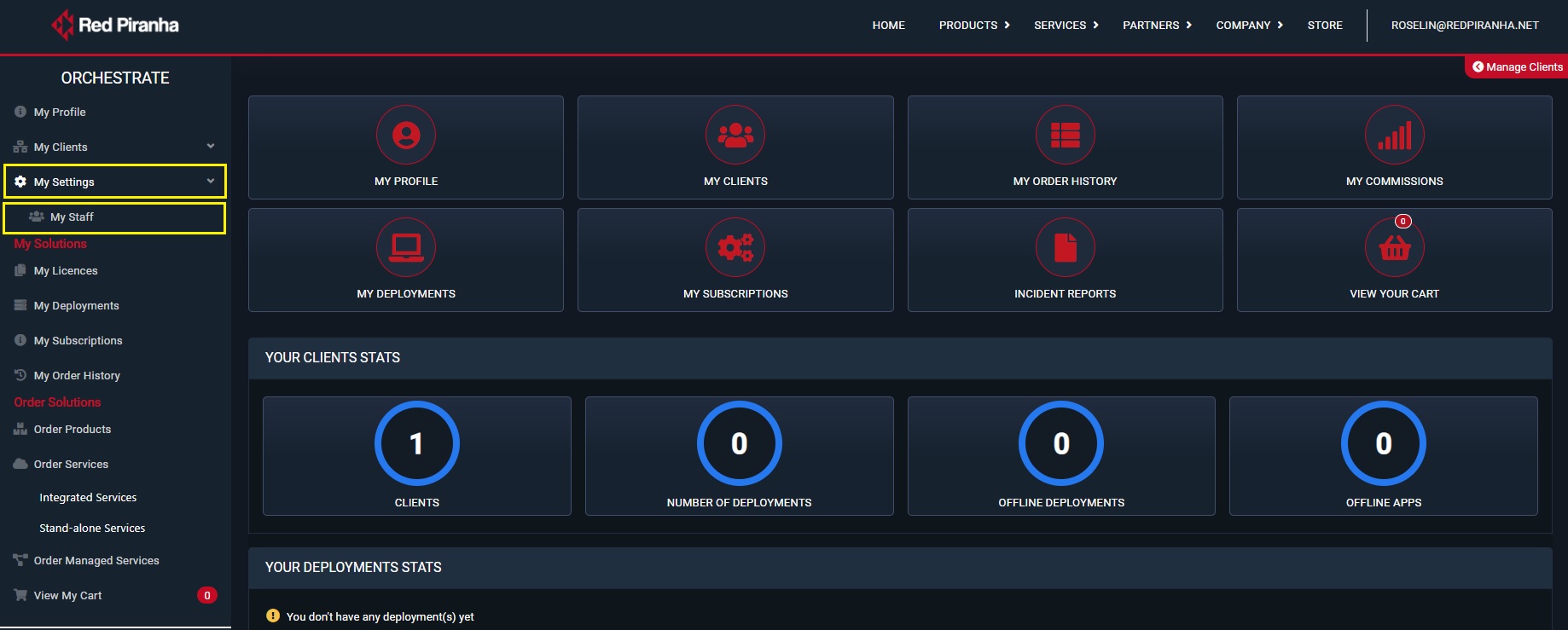This screenshot has height=630, width=1568.
Task: Open the Store menu item
Action: pos(1325,26)
